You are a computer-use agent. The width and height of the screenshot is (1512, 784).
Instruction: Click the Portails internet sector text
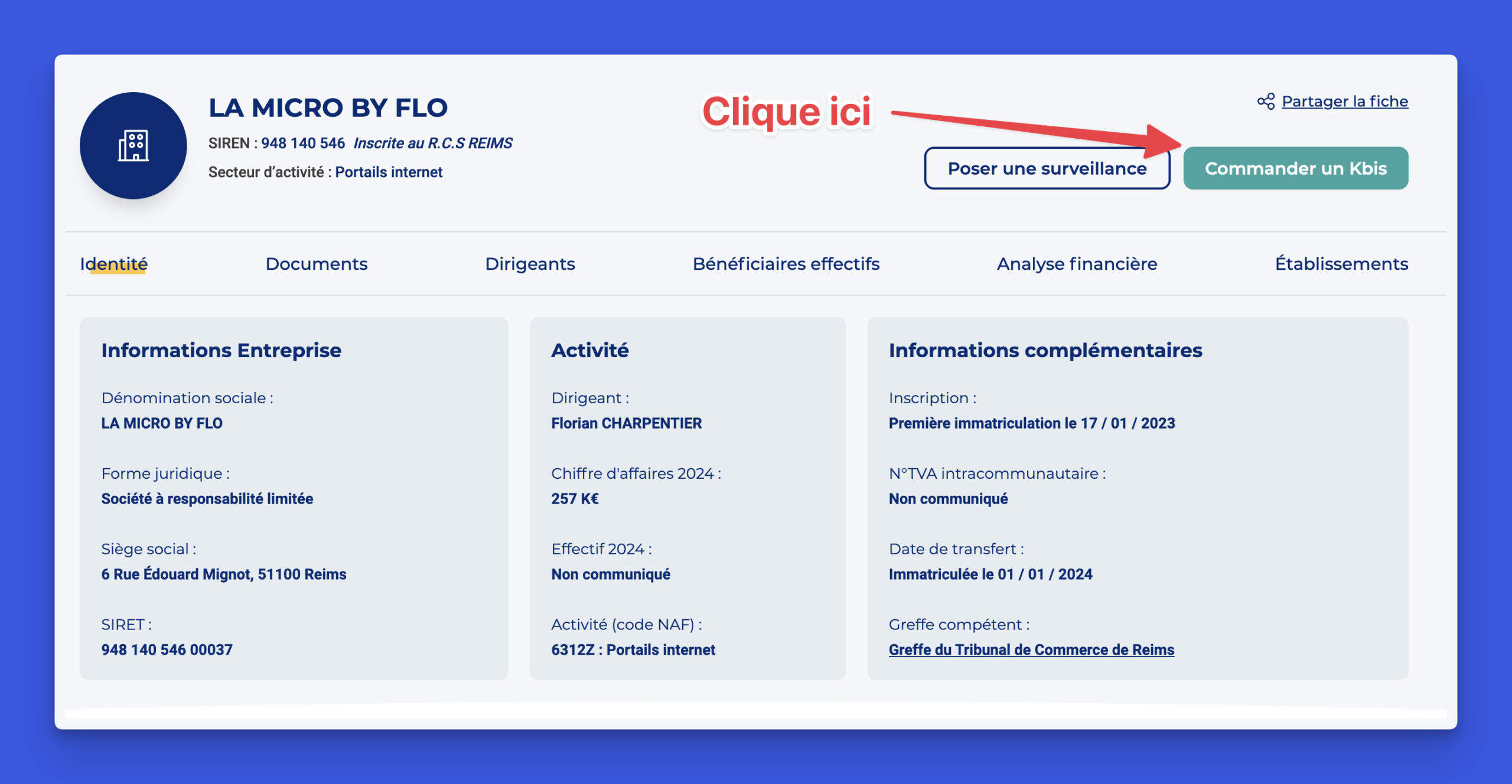coord(389,172)
